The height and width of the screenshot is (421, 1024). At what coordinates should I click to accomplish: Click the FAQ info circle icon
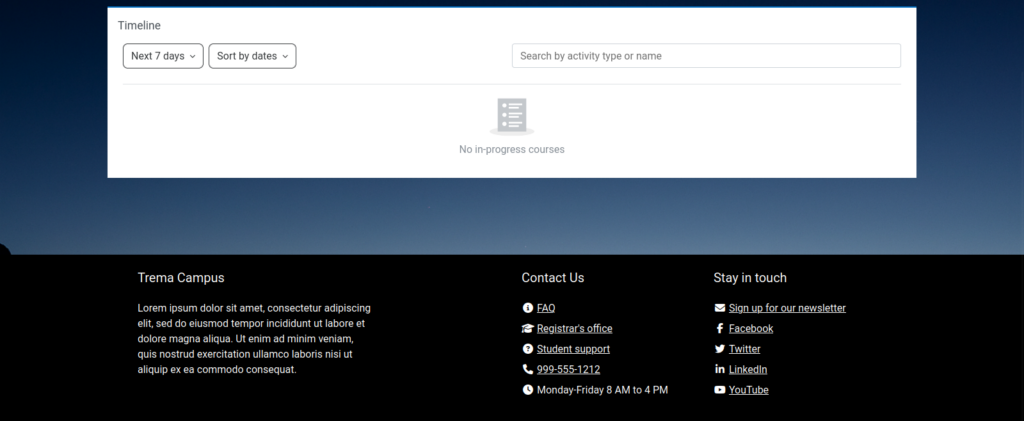pyautogui.click(x=527, y=308)
